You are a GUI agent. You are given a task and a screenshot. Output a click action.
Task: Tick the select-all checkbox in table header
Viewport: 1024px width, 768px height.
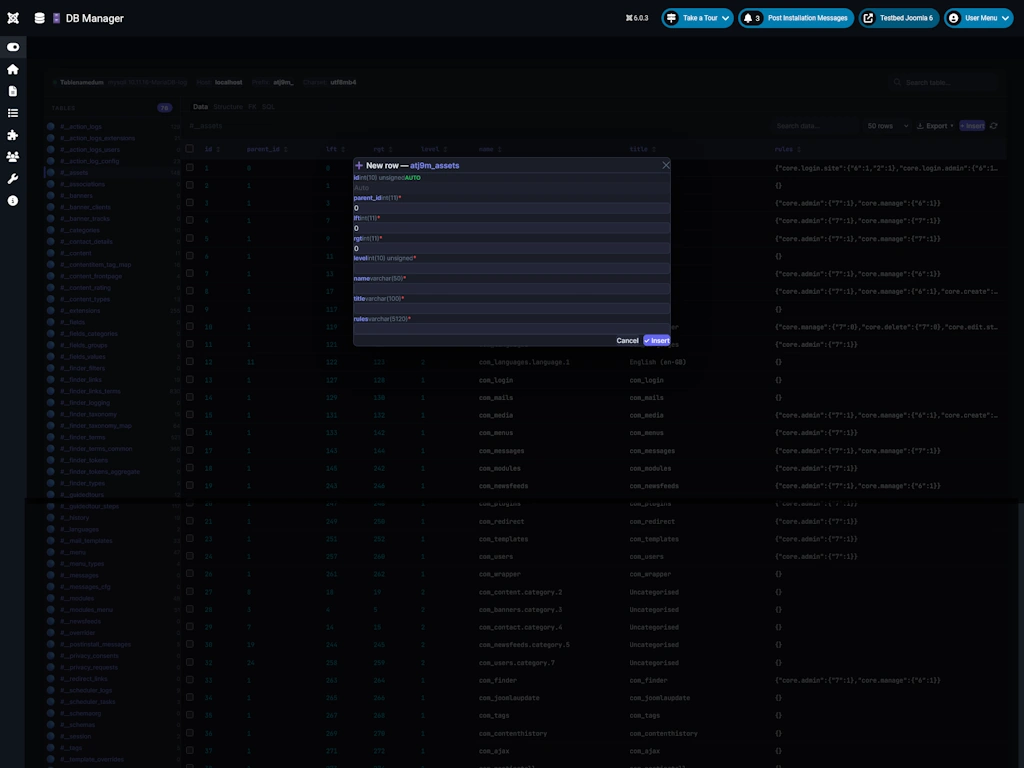click(190, 149)
